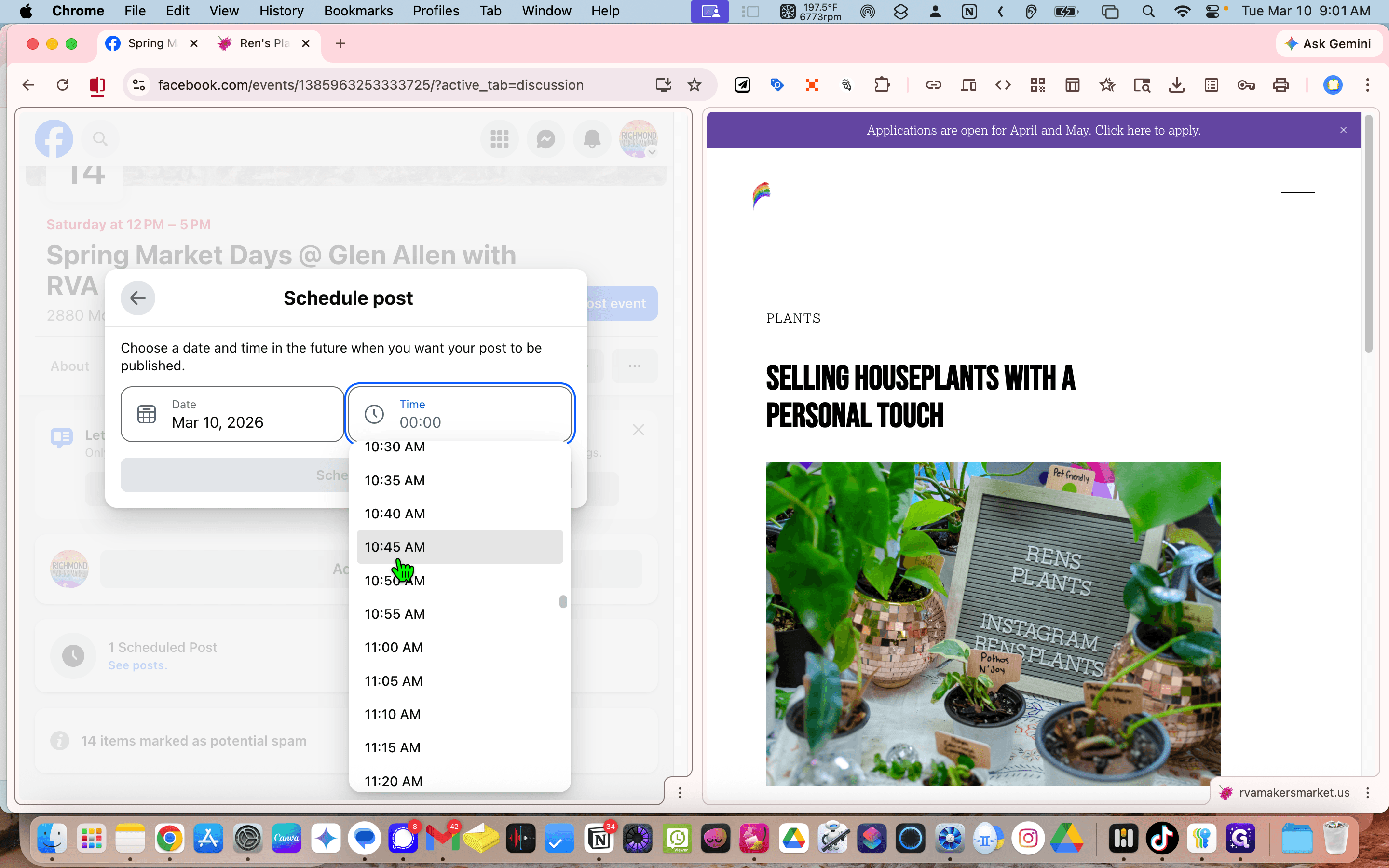Switch to the Spring Market Facebook tab
Screen dimensions: 1389x868
point(151,43)
